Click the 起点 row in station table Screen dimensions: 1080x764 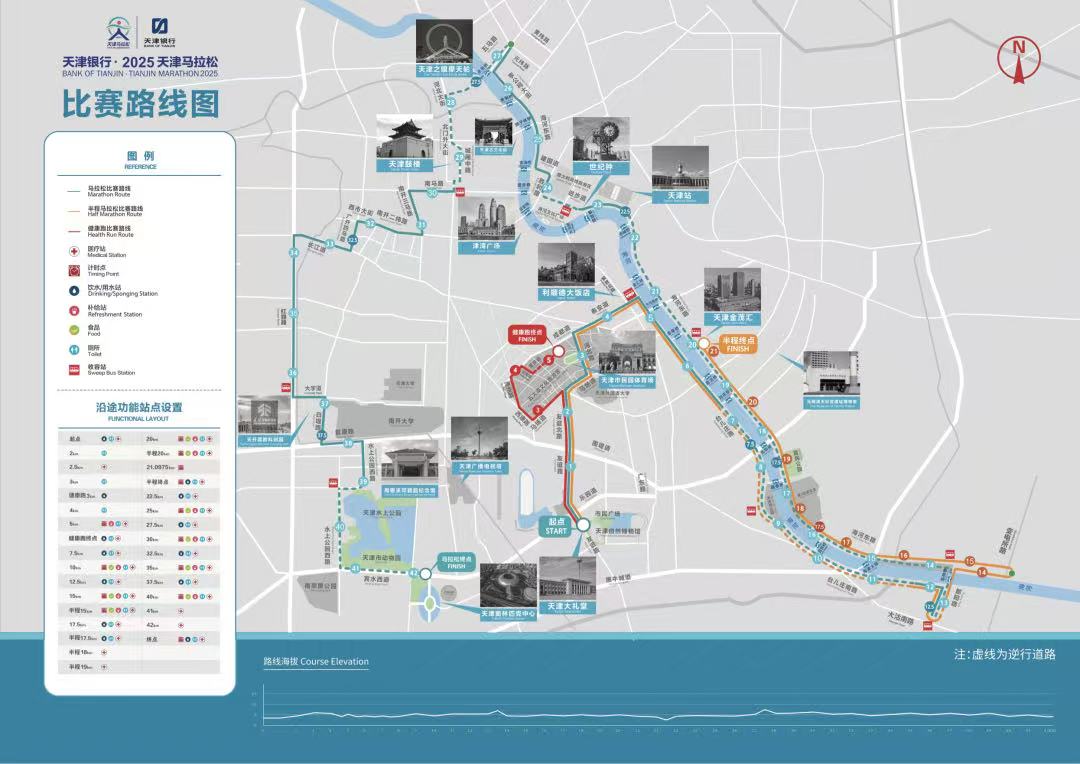tap(99, 438)
